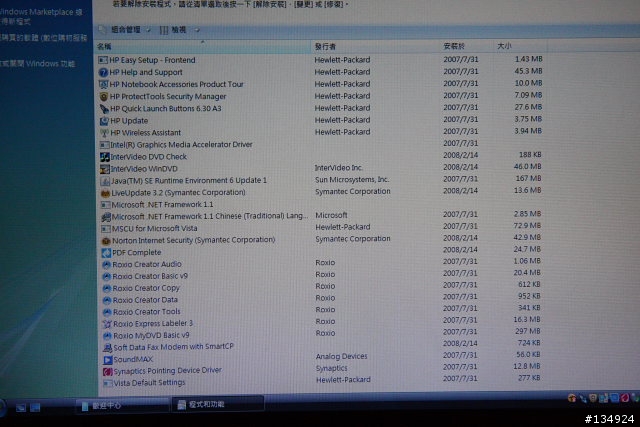Select the Roxio Creator Tools name

(147, 312)
